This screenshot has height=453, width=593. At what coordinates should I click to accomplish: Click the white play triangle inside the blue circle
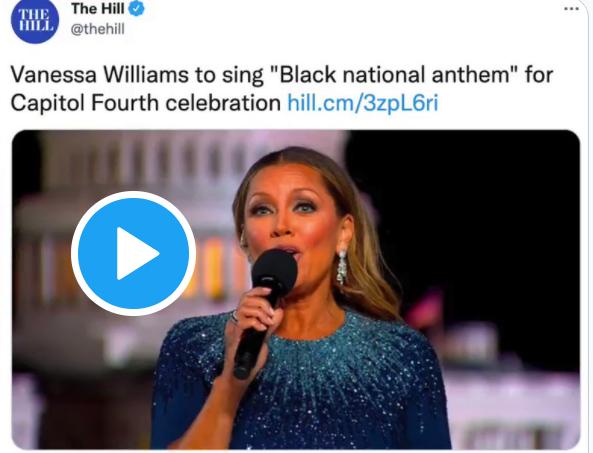(136, 253)
